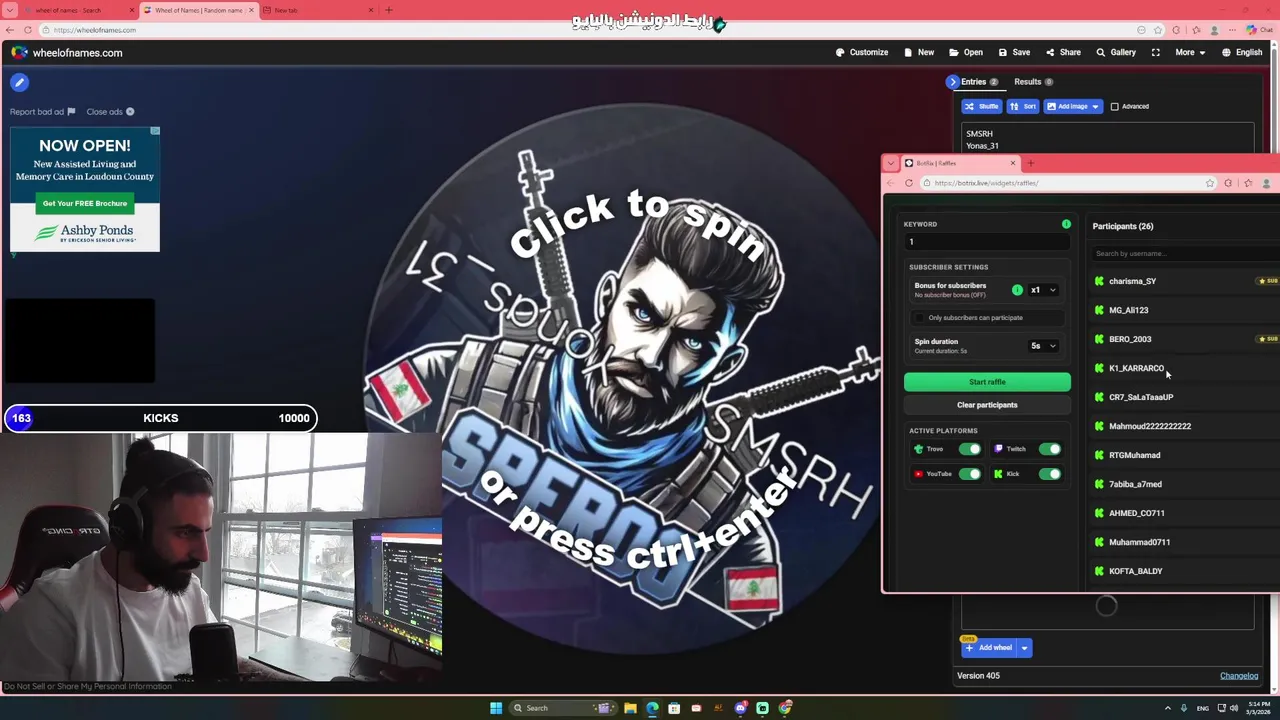Expand the Add image dropdown arrow
Screen dimensions: 1280x720
[x=1095, y=106]
